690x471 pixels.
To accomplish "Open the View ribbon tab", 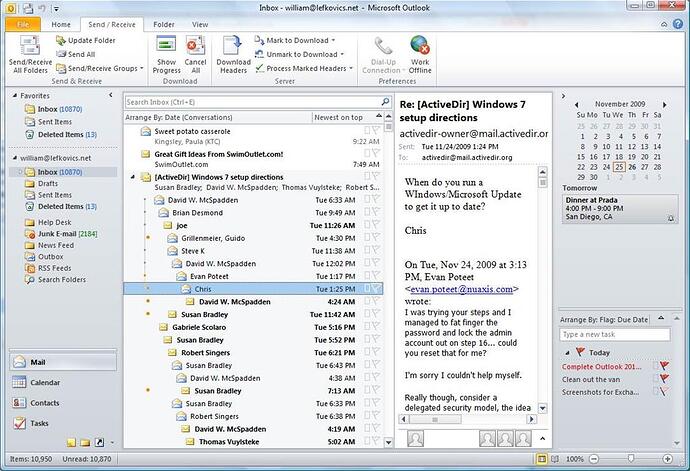I will tap(200, 25).
